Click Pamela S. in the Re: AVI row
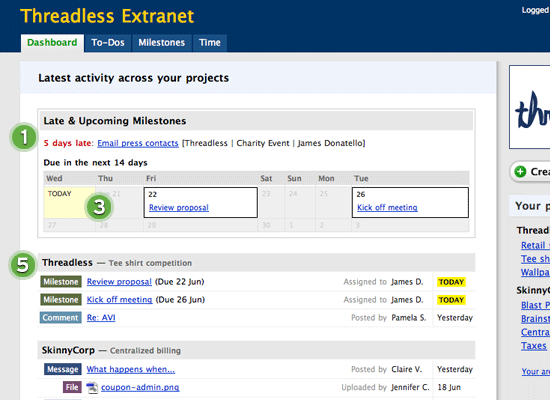Image resolution: width=550 pixels, height=400 pixels. pyautogui.click(x=409, y=318)
